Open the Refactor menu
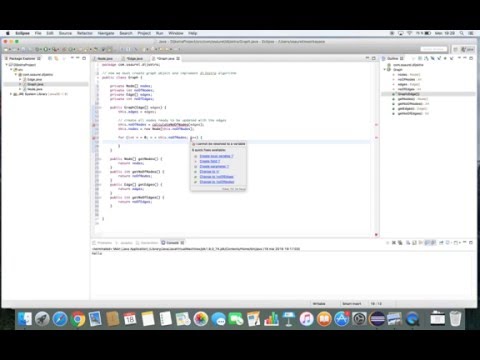This screenshot has height=360, width=480. pos(85,33)
